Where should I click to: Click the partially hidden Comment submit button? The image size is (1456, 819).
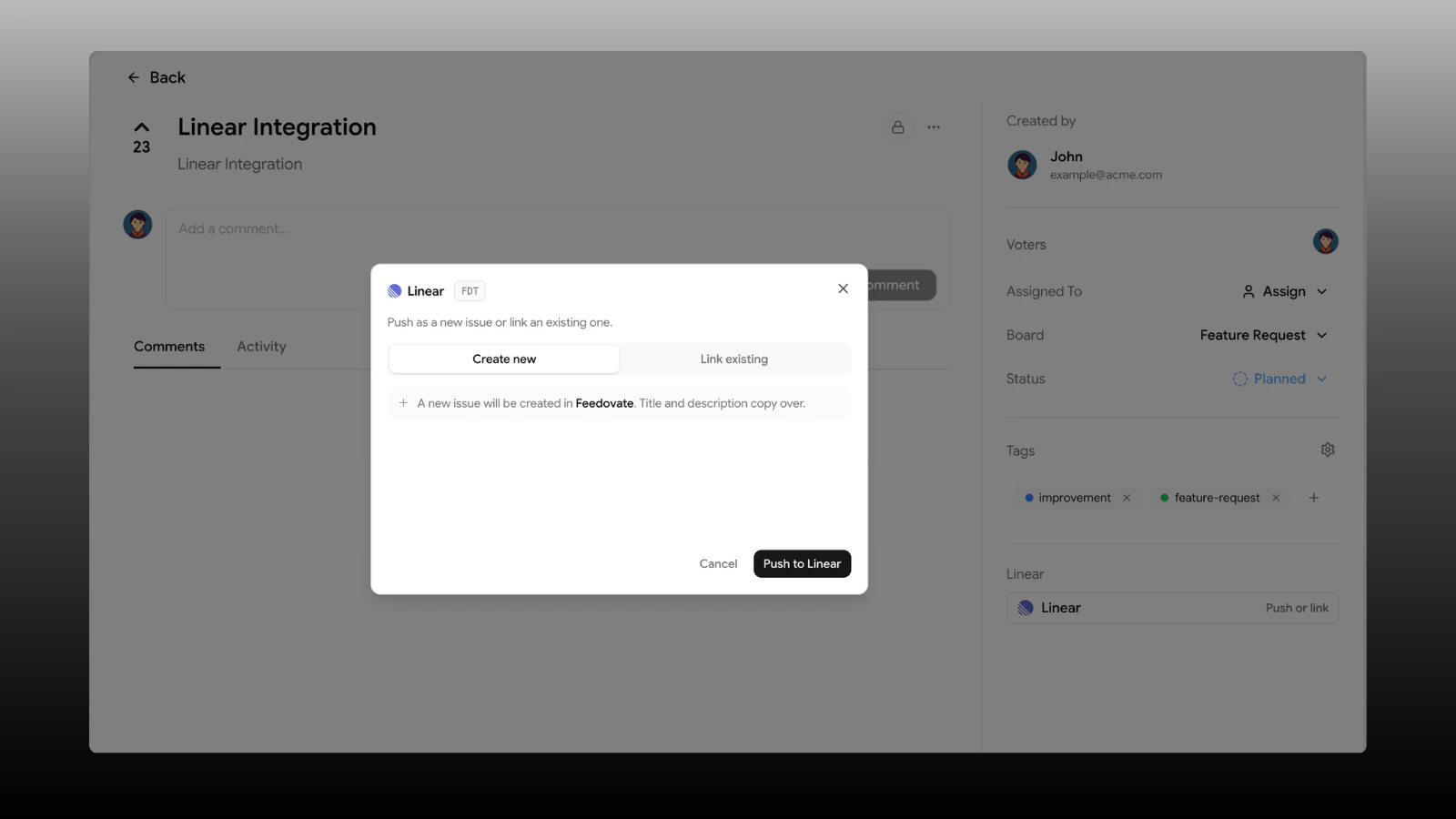click(902, 285)
